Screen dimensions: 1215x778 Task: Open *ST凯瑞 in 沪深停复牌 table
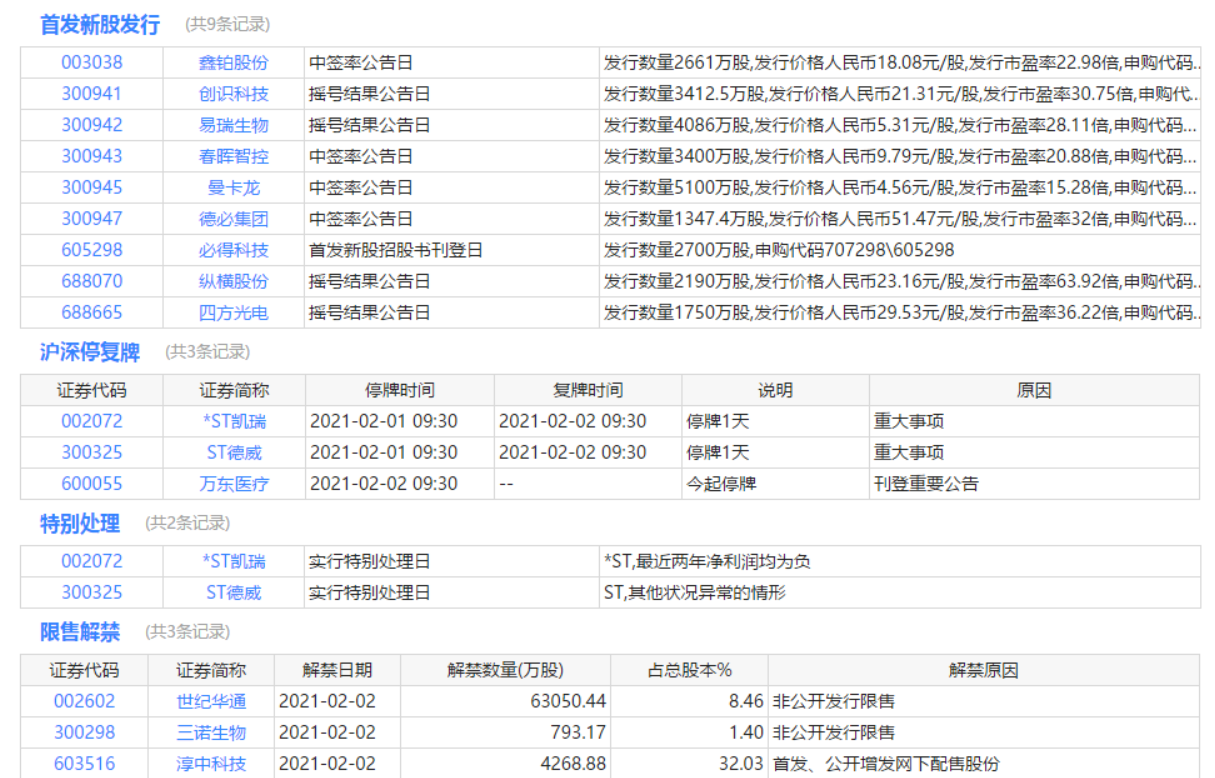235,421
